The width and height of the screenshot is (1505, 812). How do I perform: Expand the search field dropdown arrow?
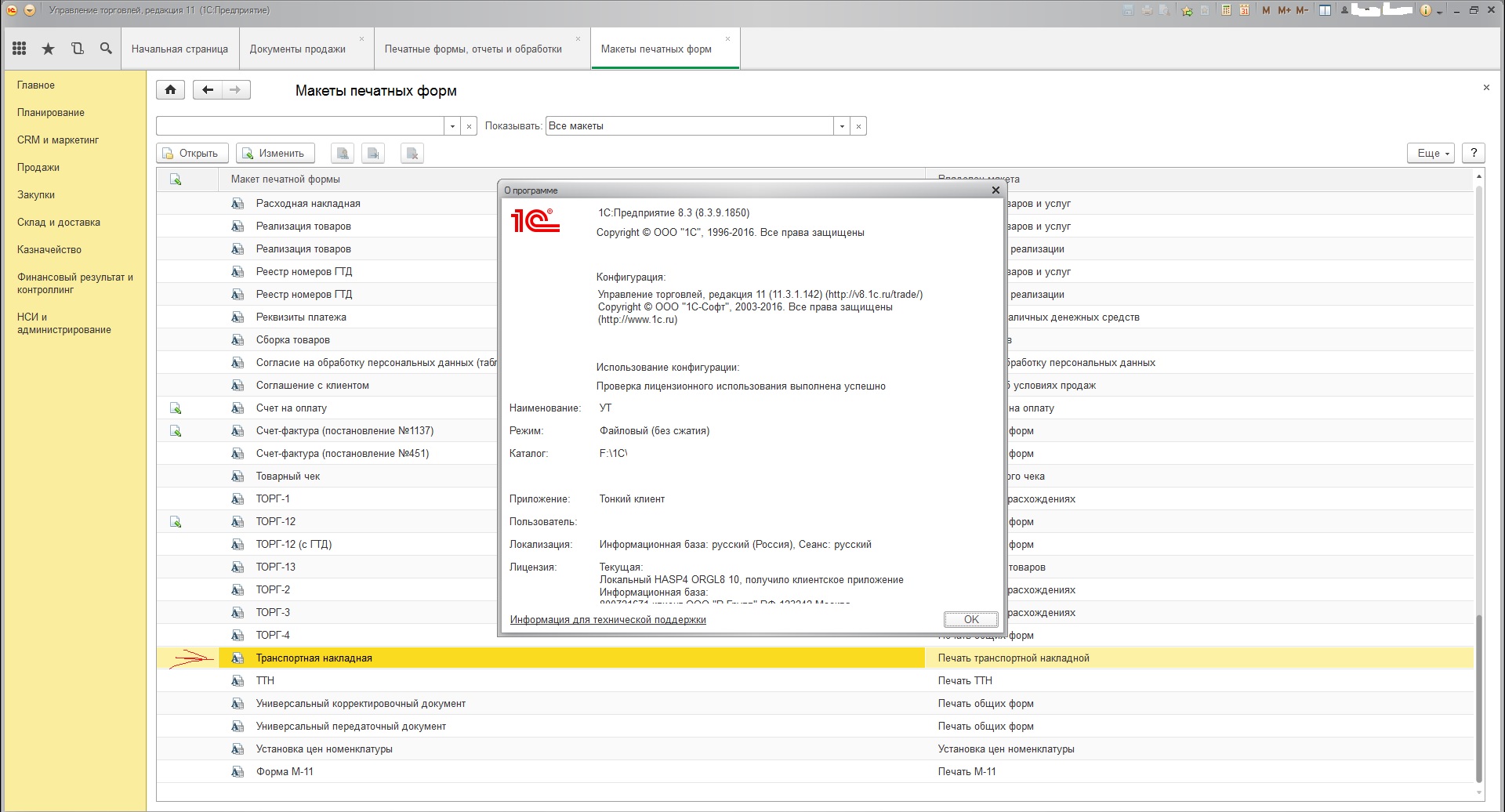(x=452, y=126)
